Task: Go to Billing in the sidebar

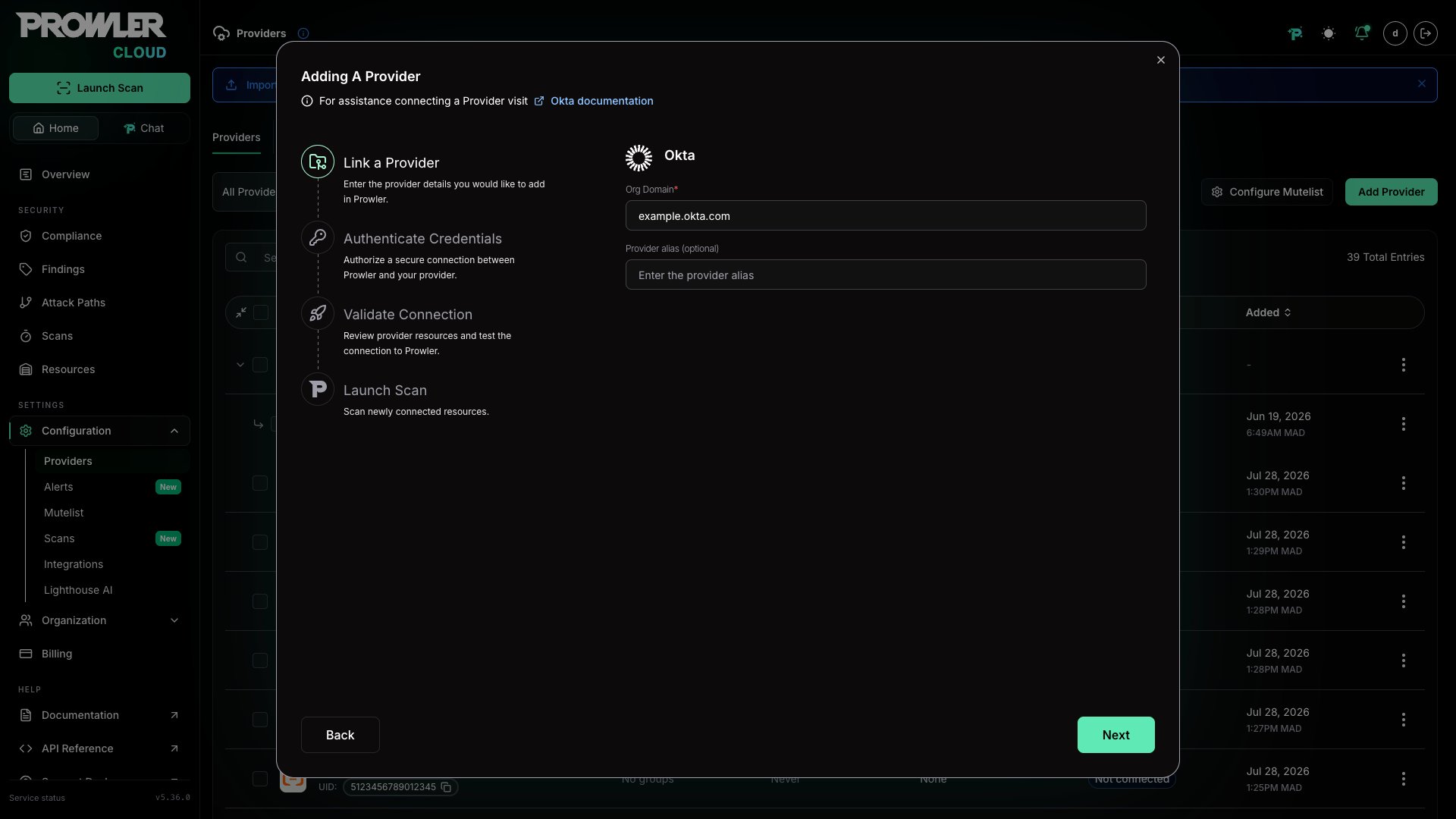Action: [99, 654]
